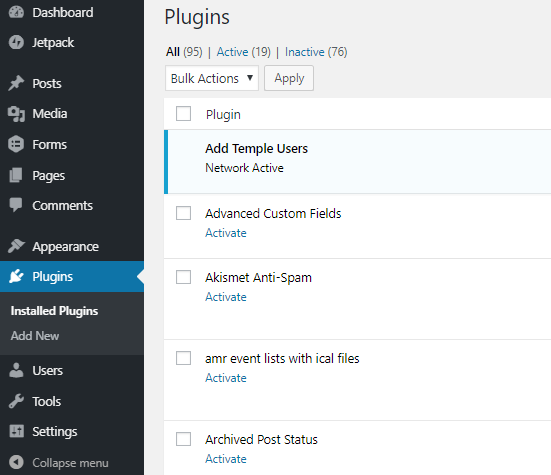Click the Plugins plug icon
Viewport: 551px width, 475px height.
coord(16,276)
